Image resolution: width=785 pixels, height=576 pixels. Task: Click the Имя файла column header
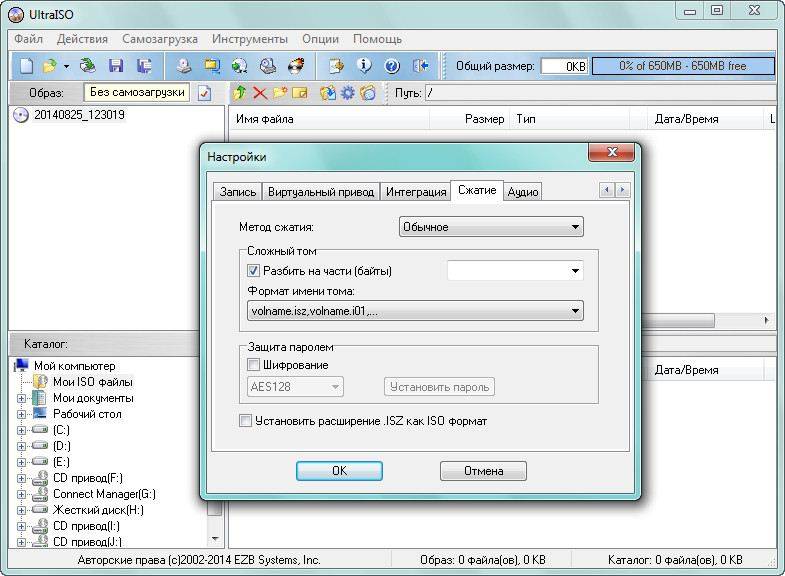point(329,119)
